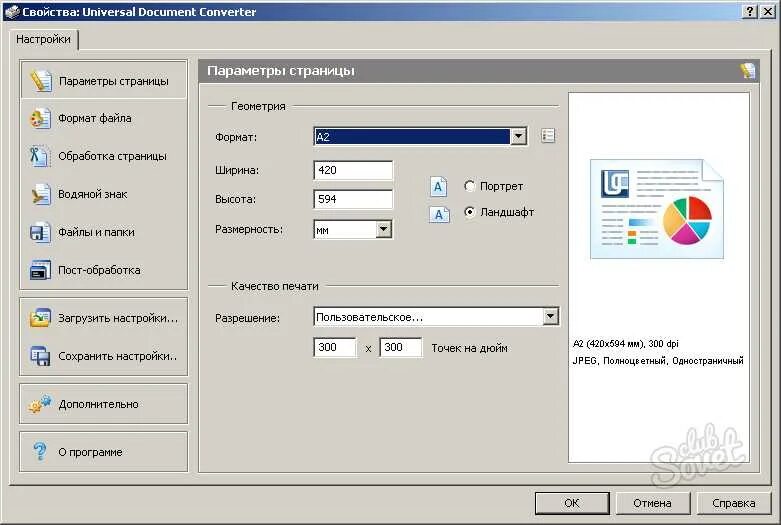Click the horizontal resolution field with 300
Viewport: 781px width, 525px height.
tap(335, 347)
